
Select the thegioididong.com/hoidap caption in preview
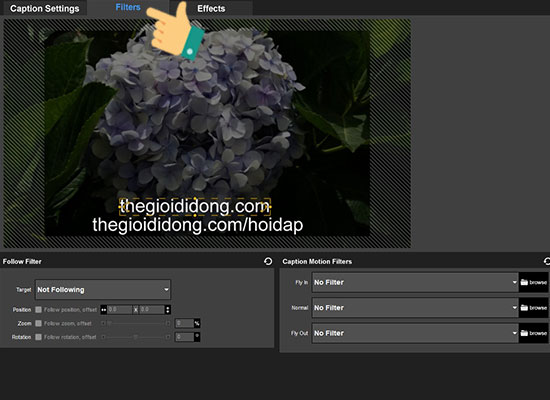(197, 225)
